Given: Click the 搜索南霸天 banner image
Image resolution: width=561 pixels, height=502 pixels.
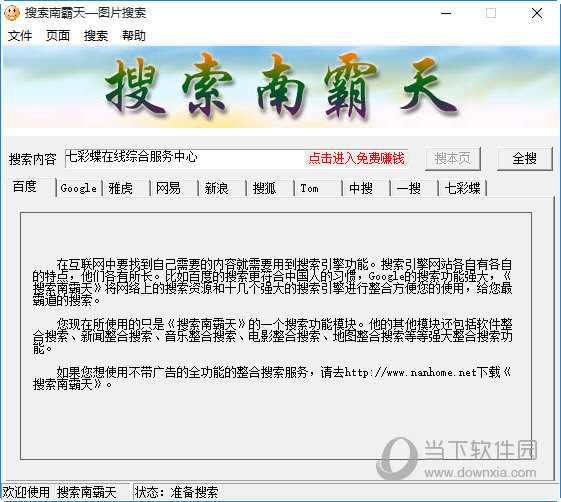Looking at the screenshot, I should click(281, 87).
